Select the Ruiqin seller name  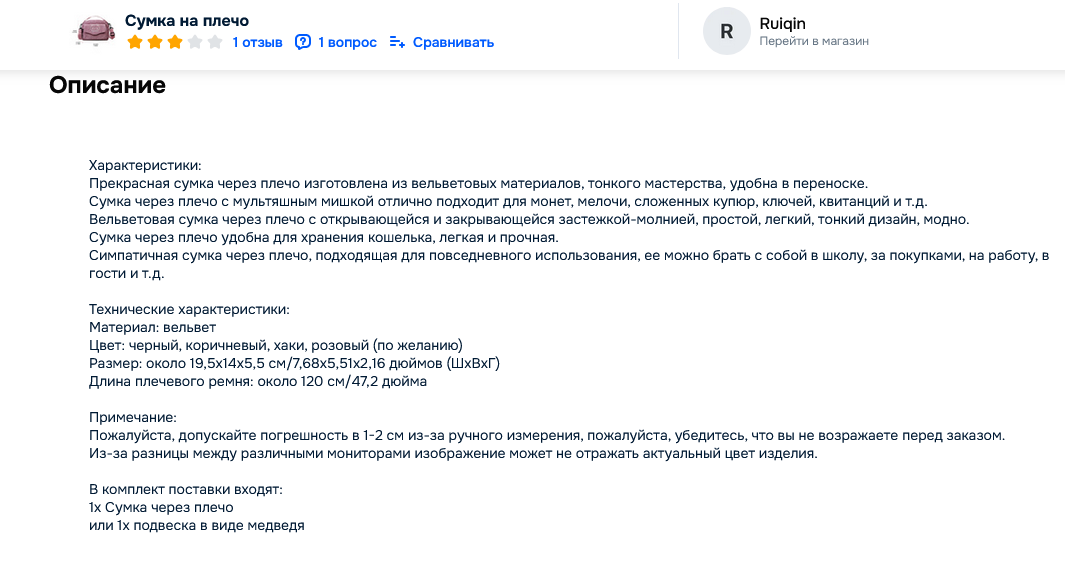[x=782, y=23]
